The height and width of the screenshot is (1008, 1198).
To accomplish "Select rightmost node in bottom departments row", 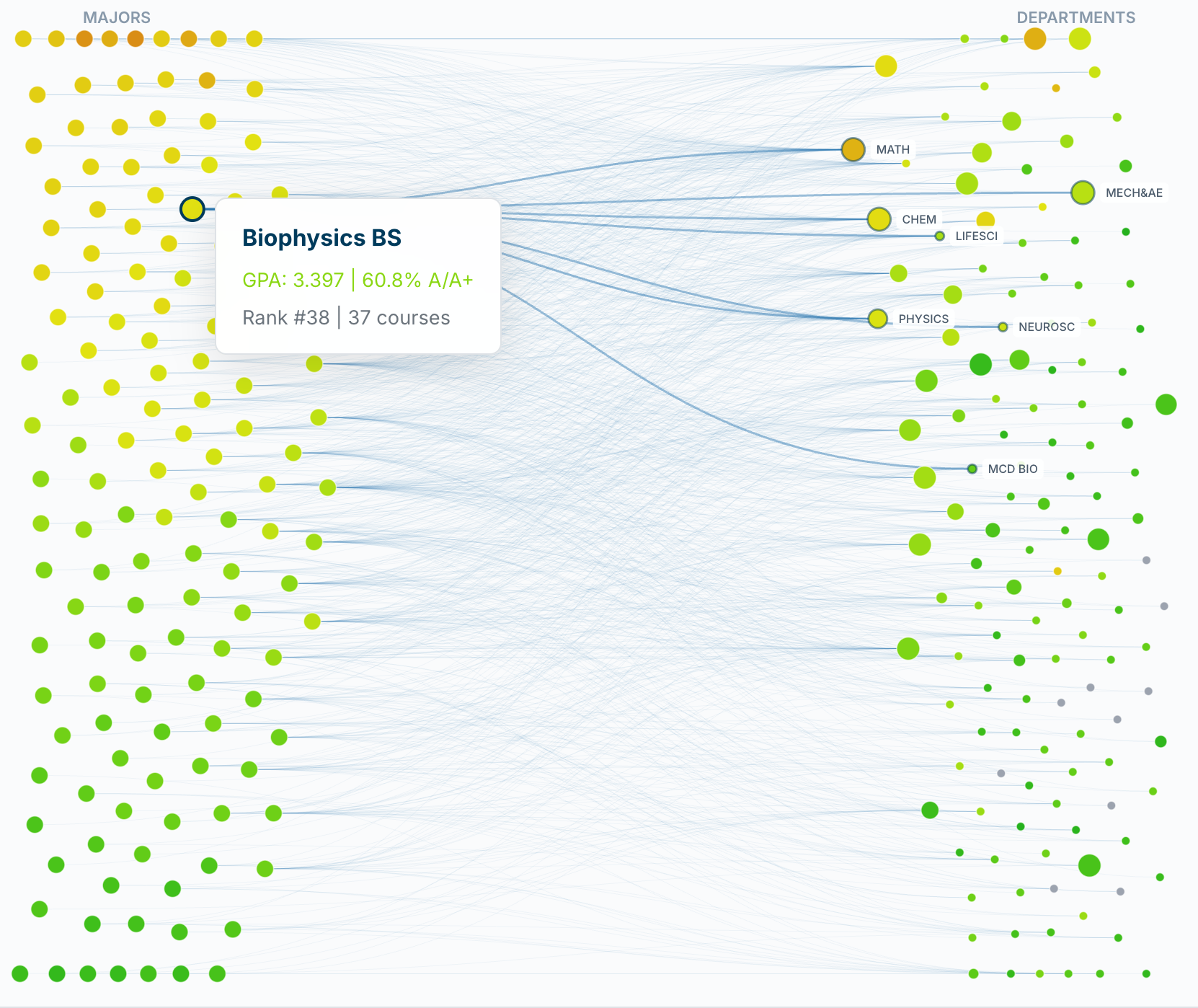I will tap(1146, 973).
